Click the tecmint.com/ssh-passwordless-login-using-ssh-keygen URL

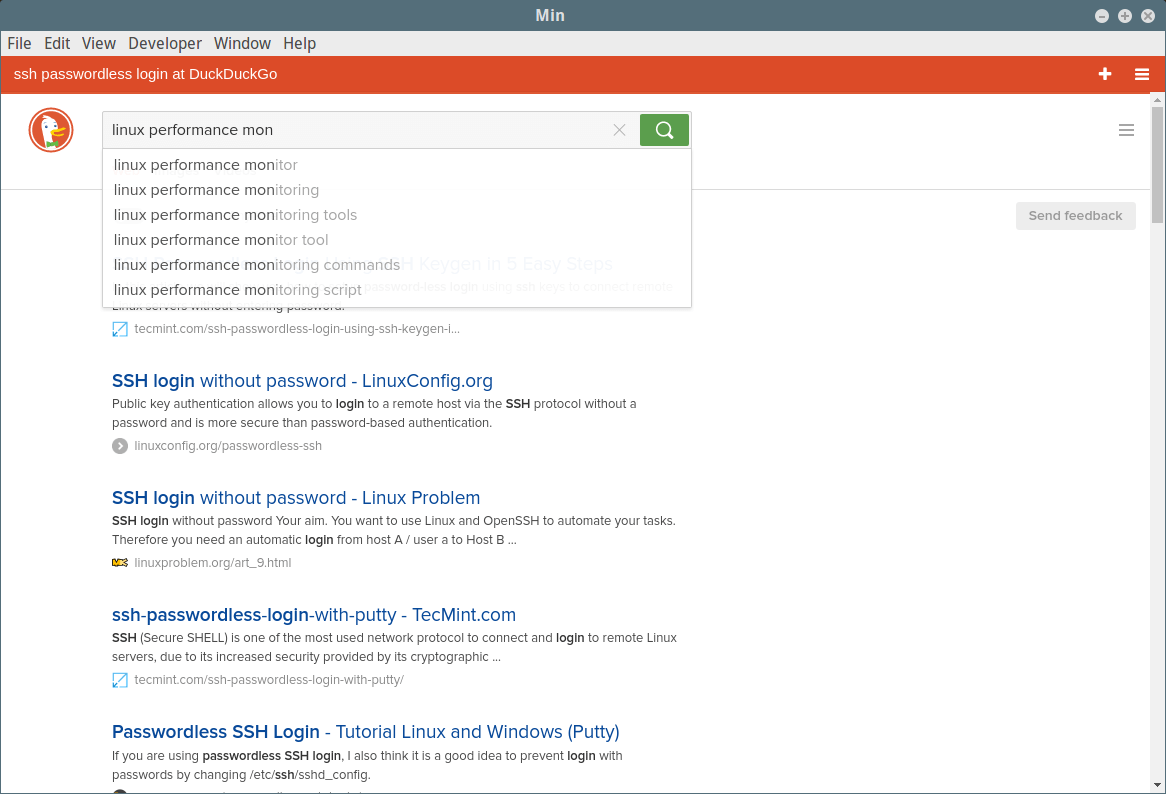pos(297,329)
